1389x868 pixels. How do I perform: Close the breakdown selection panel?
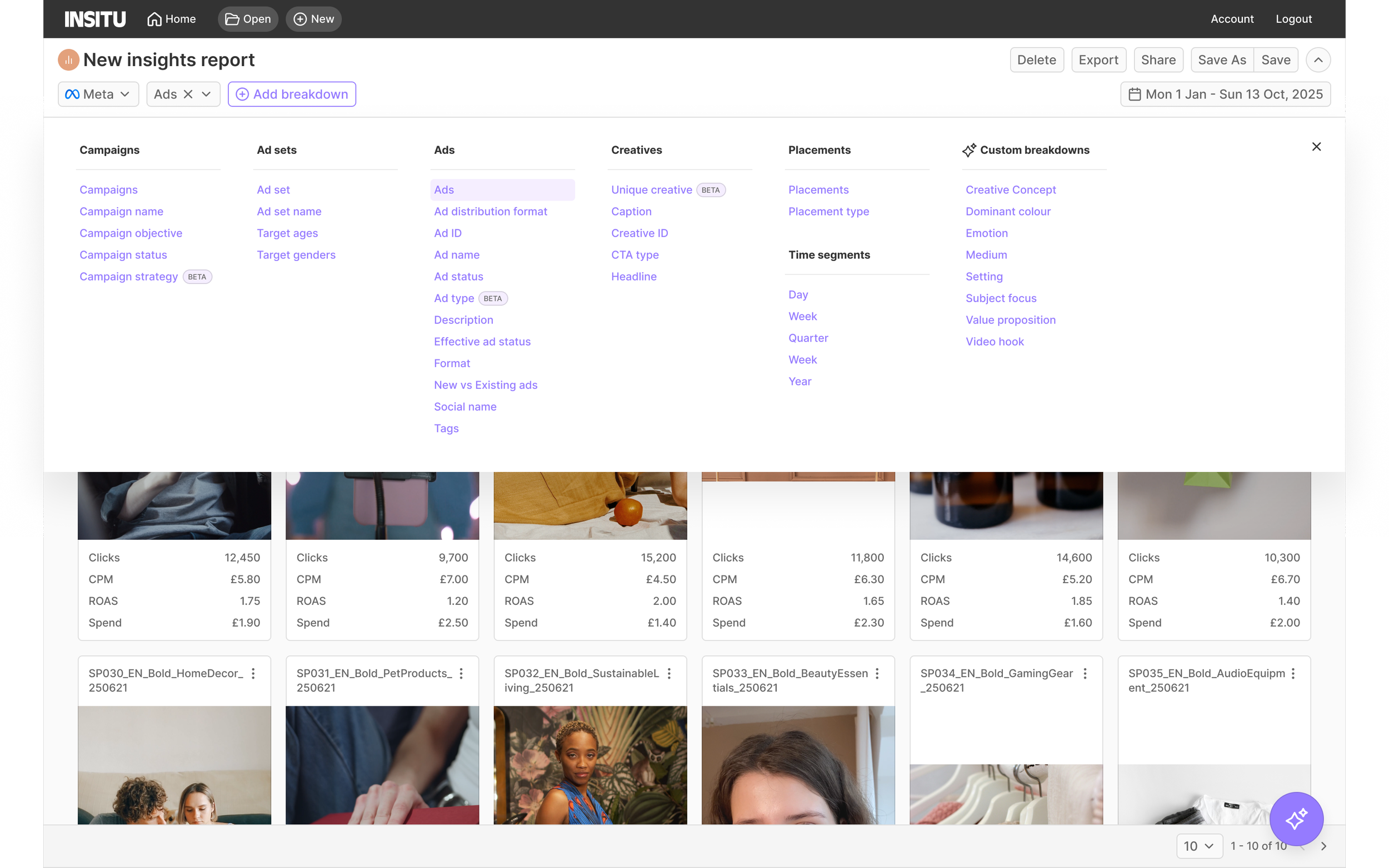coord(1316,147)
